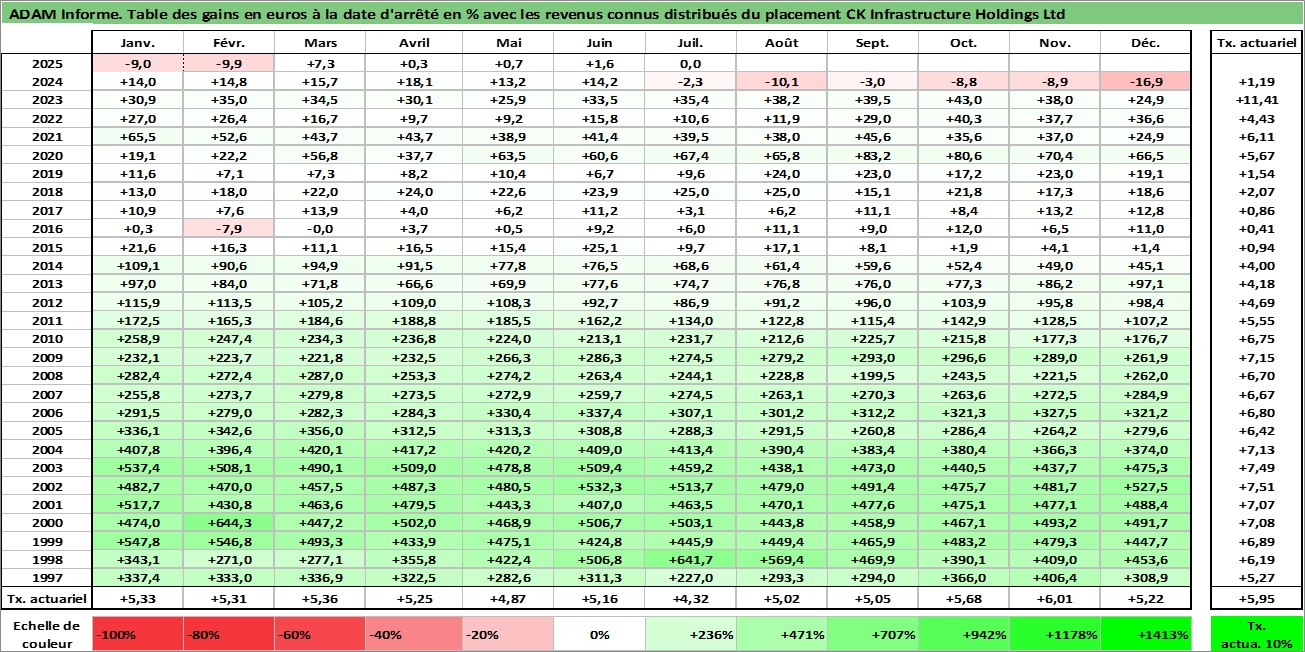Select the 0,0 cell in July 2025
Viewport: 1305px width, 652px height.
click(x=688, y=63)
